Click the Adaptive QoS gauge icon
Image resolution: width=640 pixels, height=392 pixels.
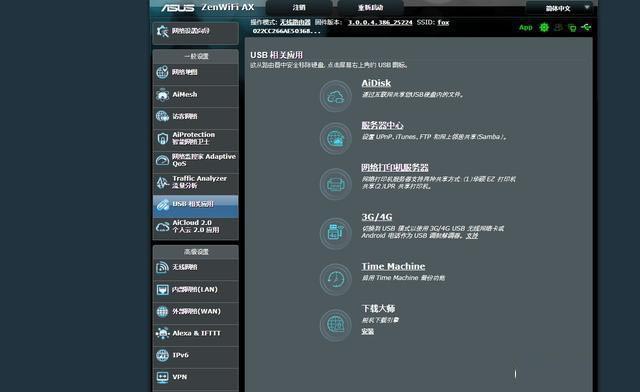click(x=162, y=160)
